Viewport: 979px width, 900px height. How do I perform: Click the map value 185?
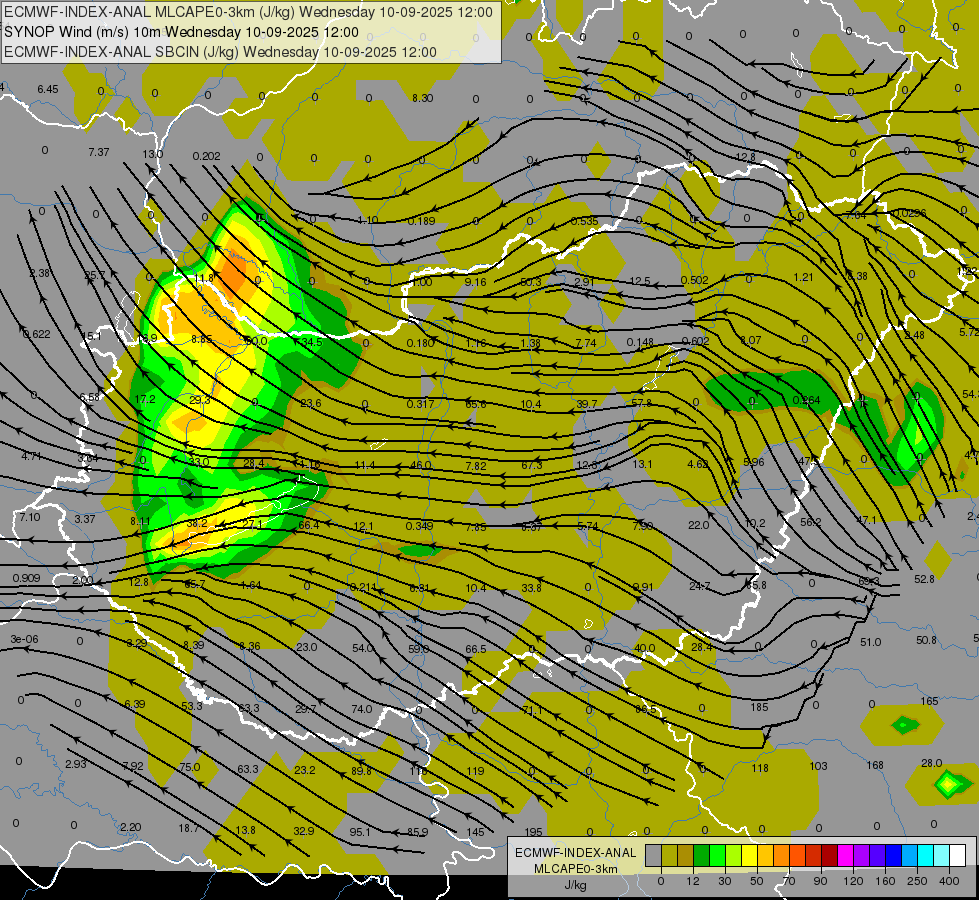coord(759,707)
